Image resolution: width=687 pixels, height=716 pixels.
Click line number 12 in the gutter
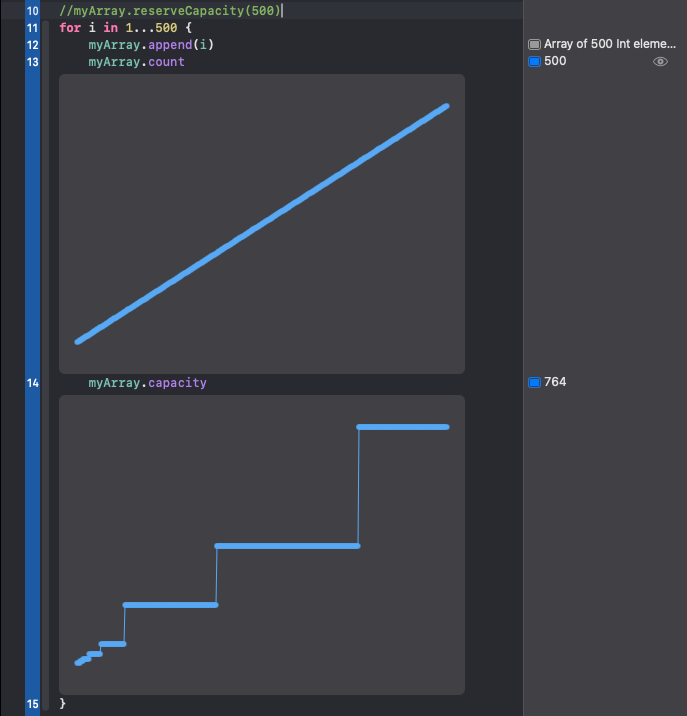click(x=32, y=45)
